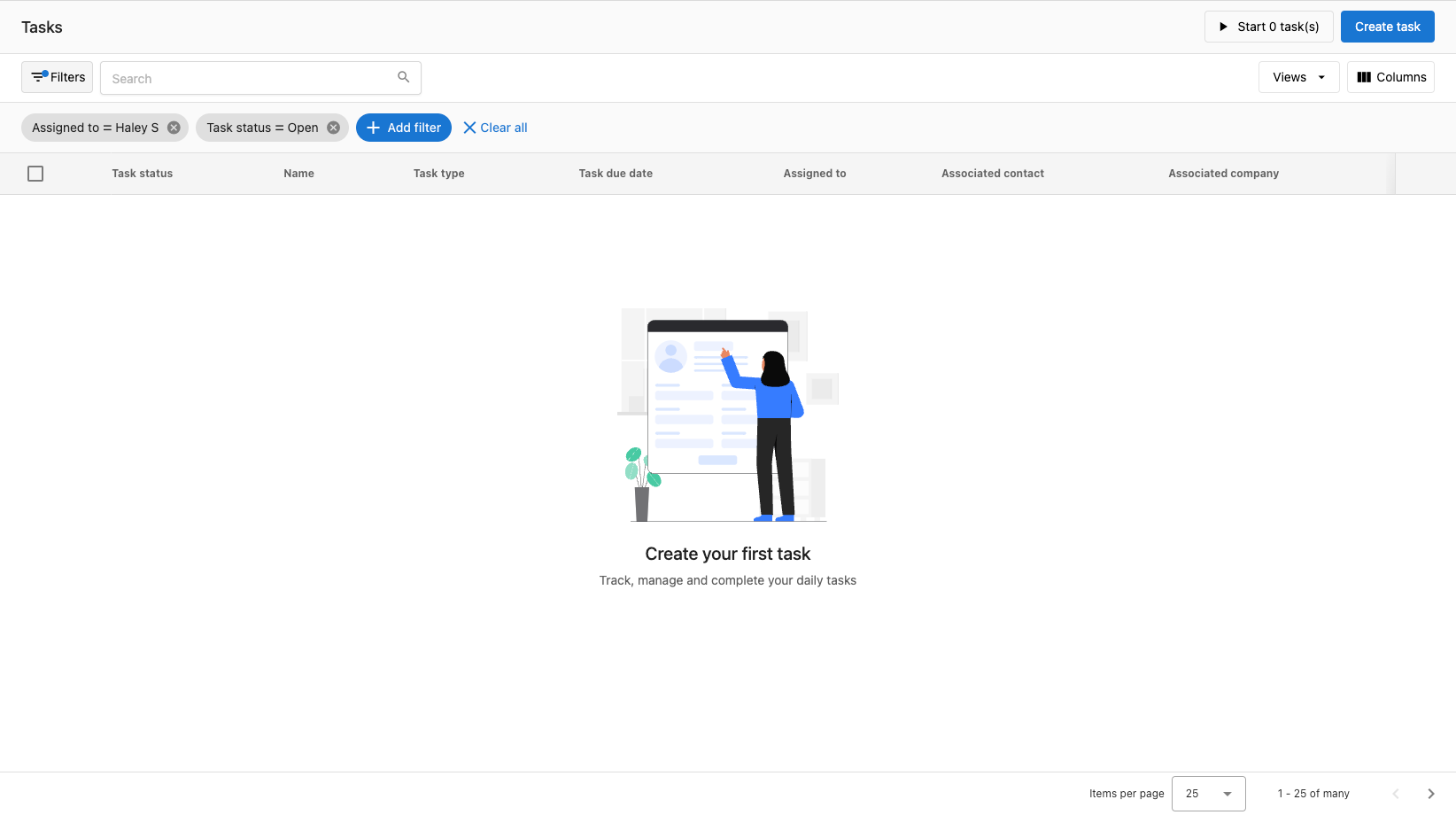Remove the Haley S assigned filter chip

coord(174,128)
